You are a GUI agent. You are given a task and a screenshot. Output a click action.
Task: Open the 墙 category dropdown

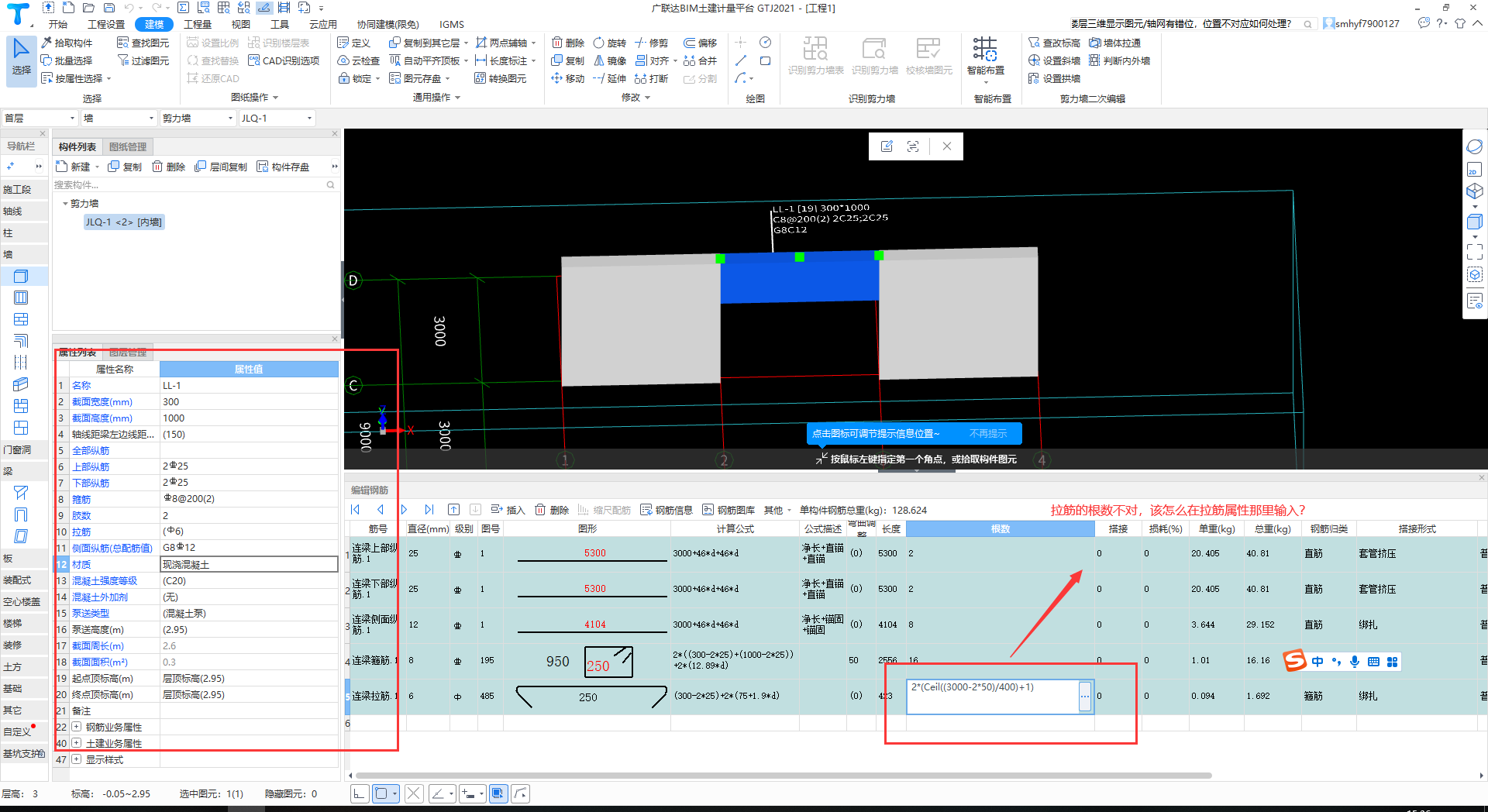coord(119,118)
